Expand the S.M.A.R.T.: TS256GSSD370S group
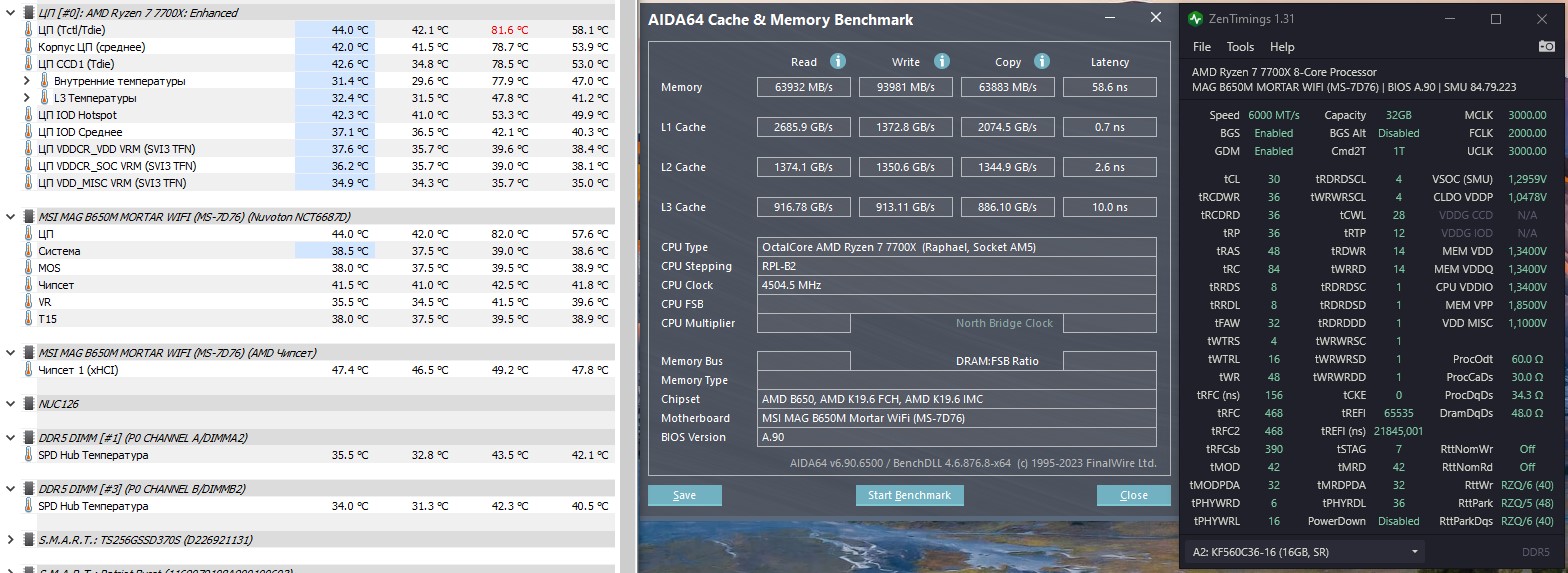The height and width of the screenshot is (573, 1568). click(11, 540)
